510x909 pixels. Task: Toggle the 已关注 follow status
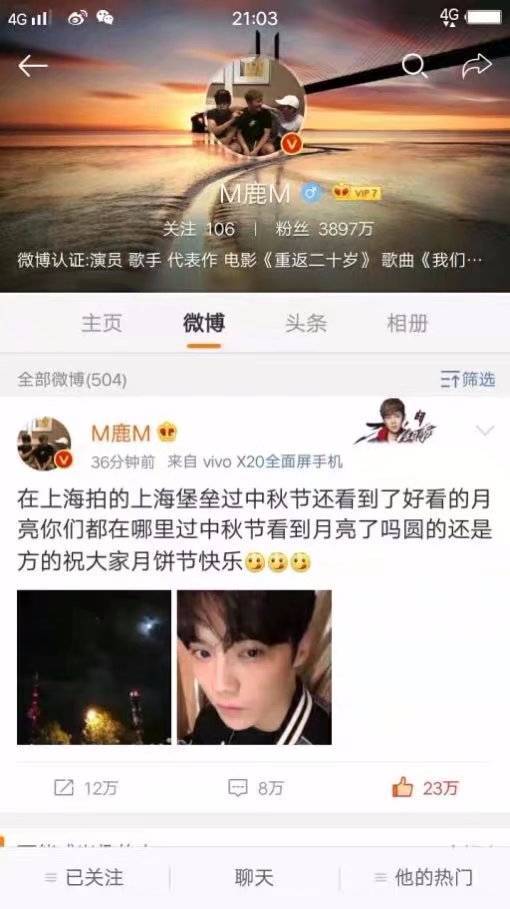click(x=84, y=877)
